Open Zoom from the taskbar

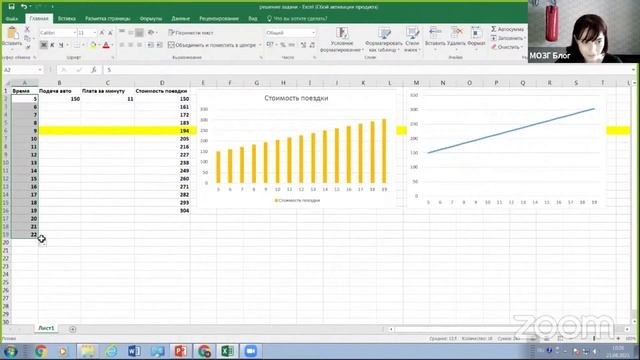point(251,351)
